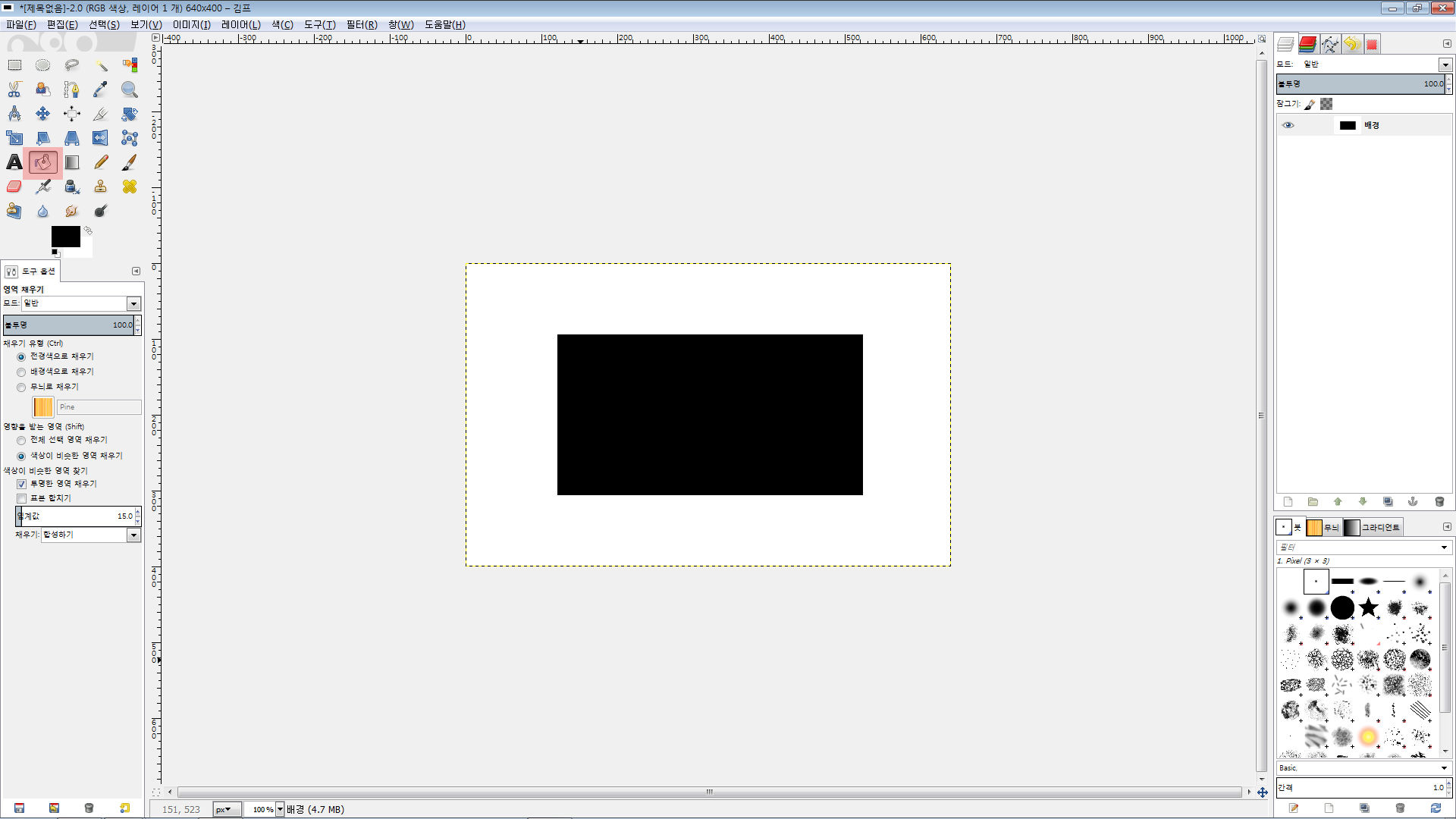Open the Layers dock tab menu arrow
1456x819 pixels.
[x=1447, y=44]
